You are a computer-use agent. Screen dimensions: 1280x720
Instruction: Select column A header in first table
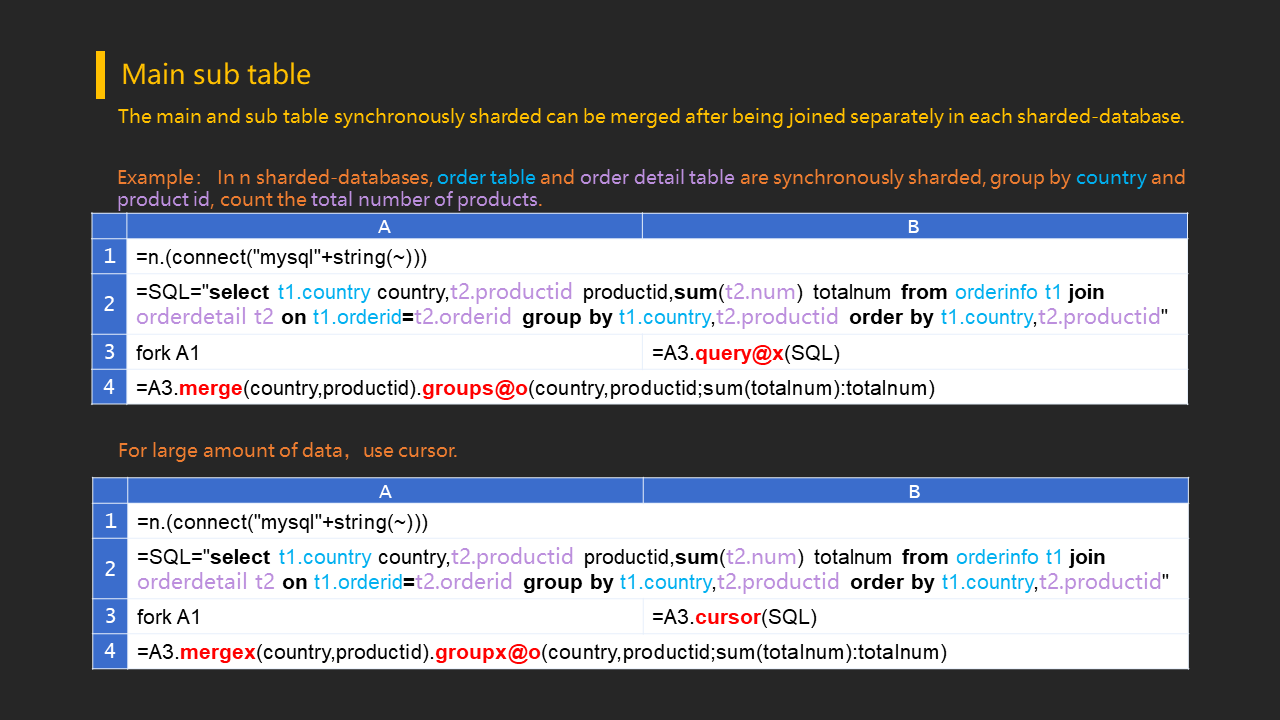click(x=385, y=227)
